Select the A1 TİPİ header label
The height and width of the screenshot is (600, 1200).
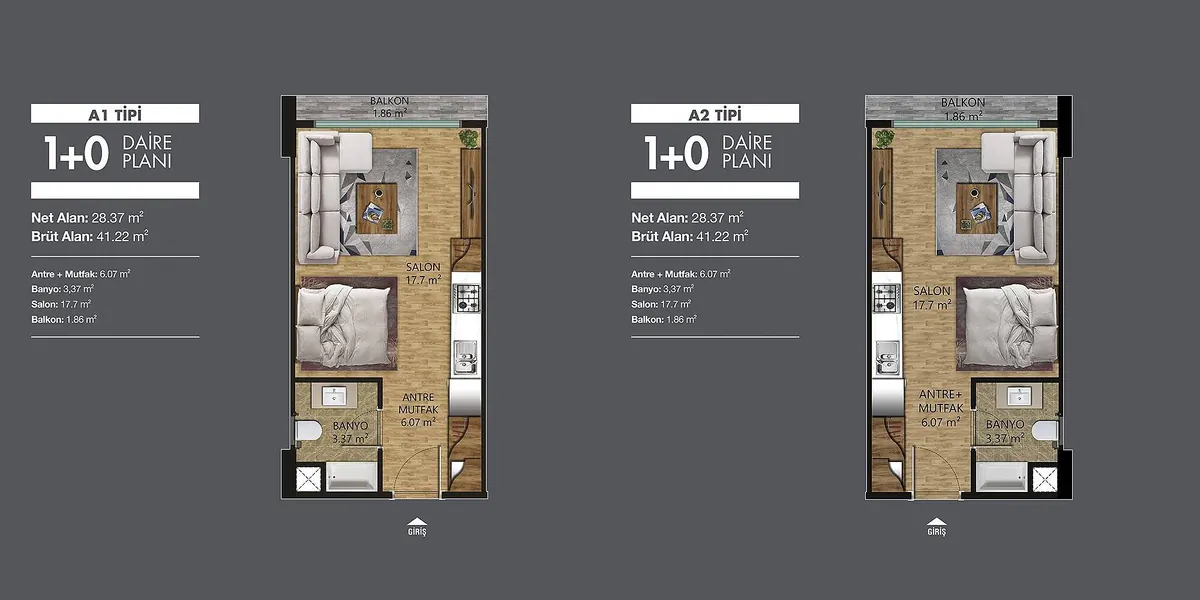coord(115,114)
